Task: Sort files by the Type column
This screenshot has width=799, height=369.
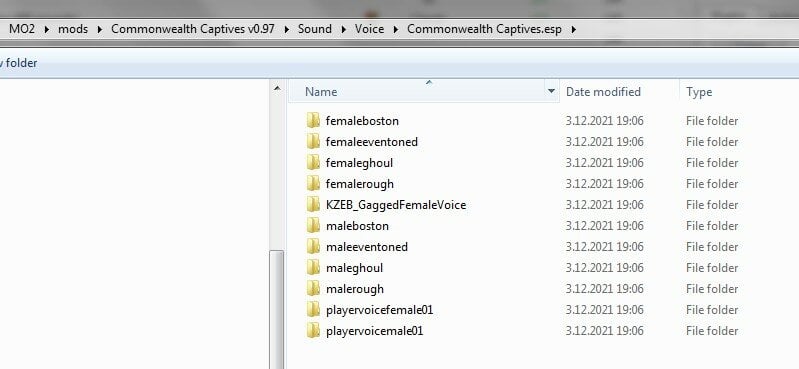Action: click(x=699, y=92)
